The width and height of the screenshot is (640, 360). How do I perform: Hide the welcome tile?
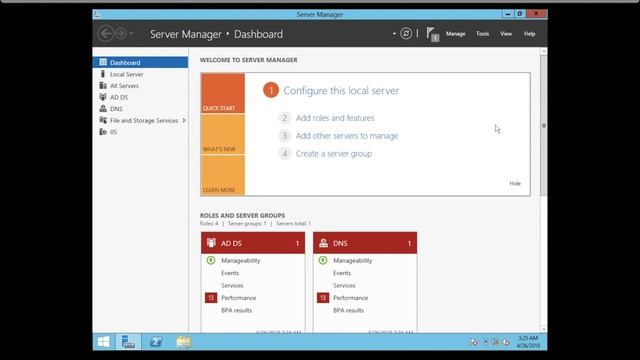[515, 184]
